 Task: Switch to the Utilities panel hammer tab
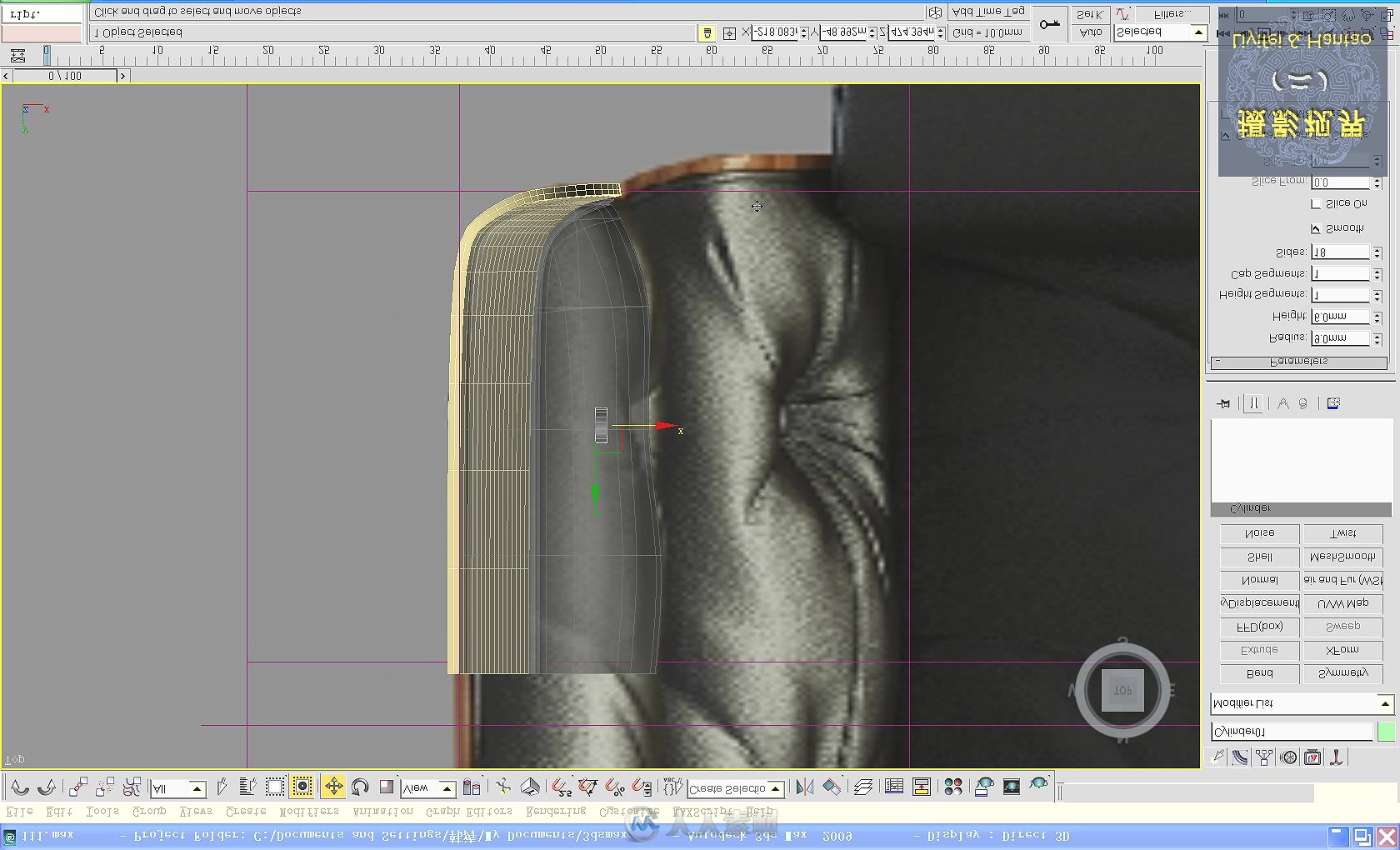coord(1337,757)
